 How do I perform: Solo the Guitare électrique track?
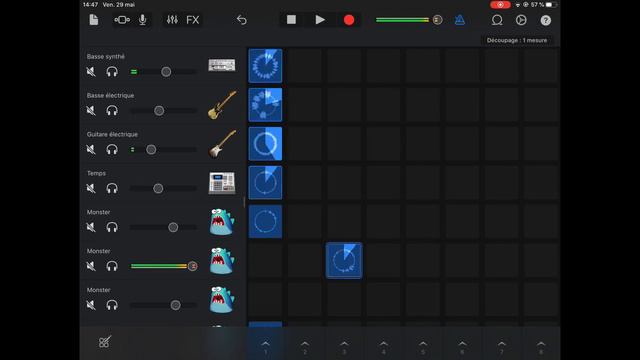coord(112,149)
